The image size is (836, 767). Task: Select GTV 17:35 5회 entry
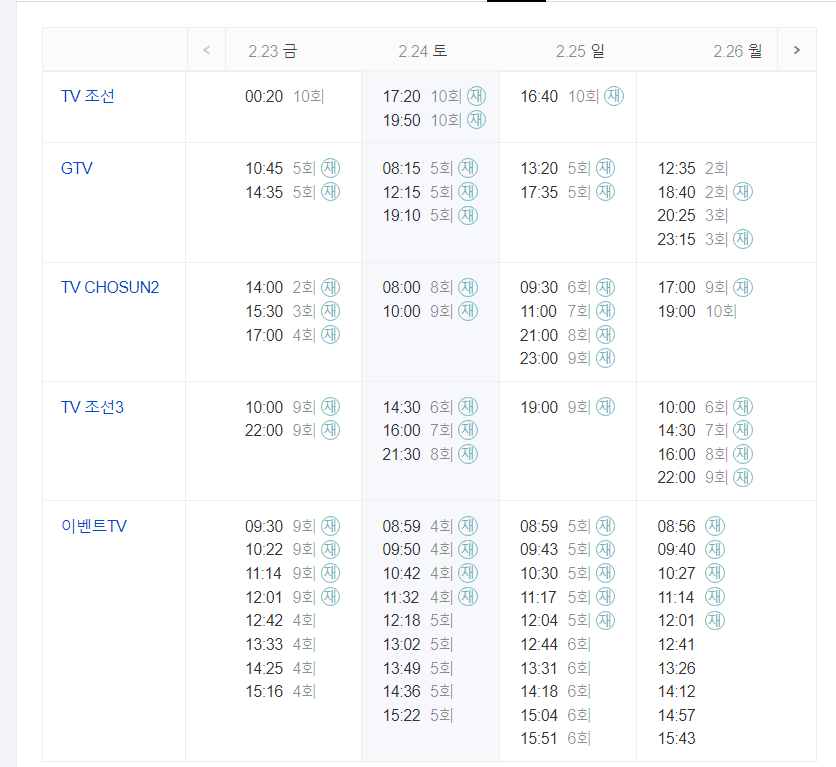point(567,192)
